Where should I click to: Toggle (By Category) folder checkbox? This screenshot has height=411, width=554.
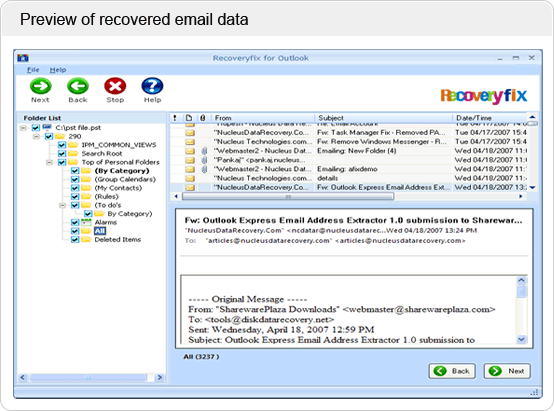[x=75, y=171]
